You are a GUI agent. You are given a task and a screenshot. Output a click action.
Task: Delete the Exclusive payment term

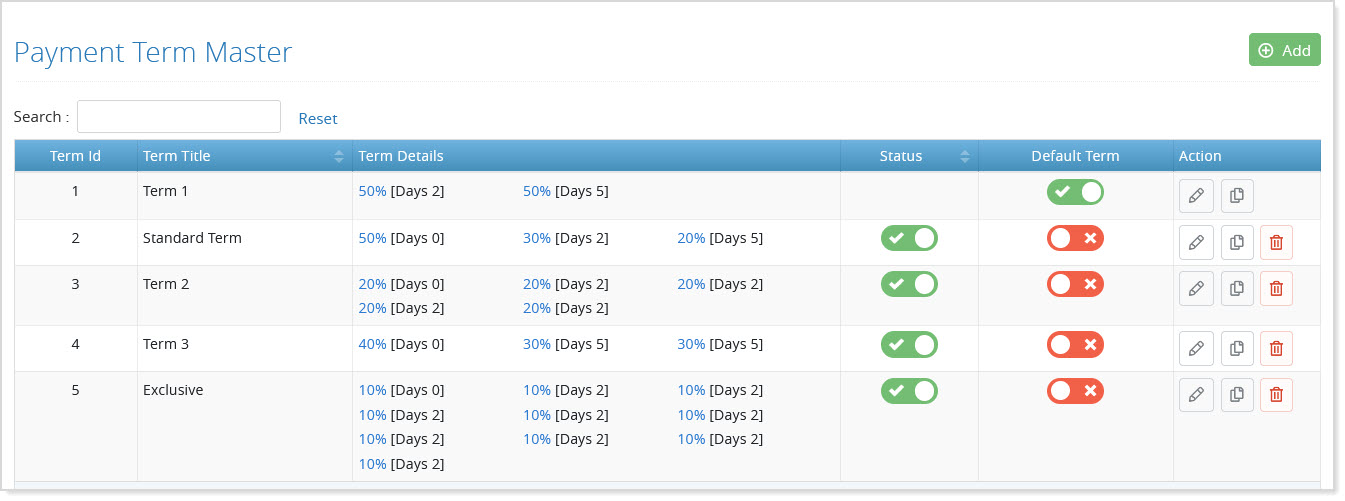1276,395
